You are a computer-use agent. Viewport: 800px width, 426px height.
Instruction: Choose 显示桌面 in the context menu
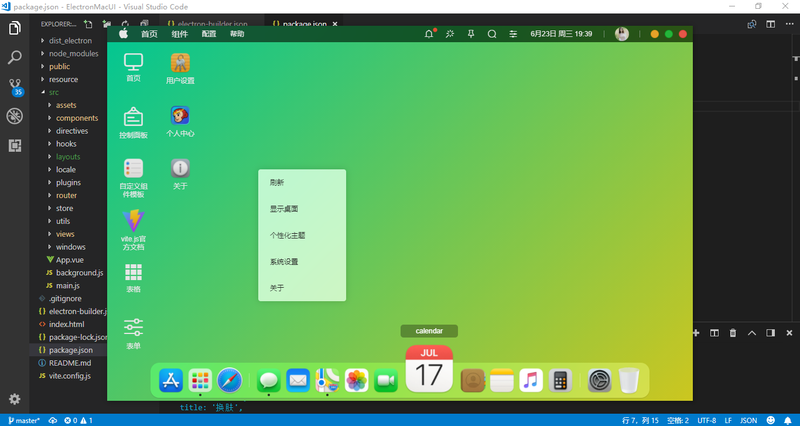(302, 209)
